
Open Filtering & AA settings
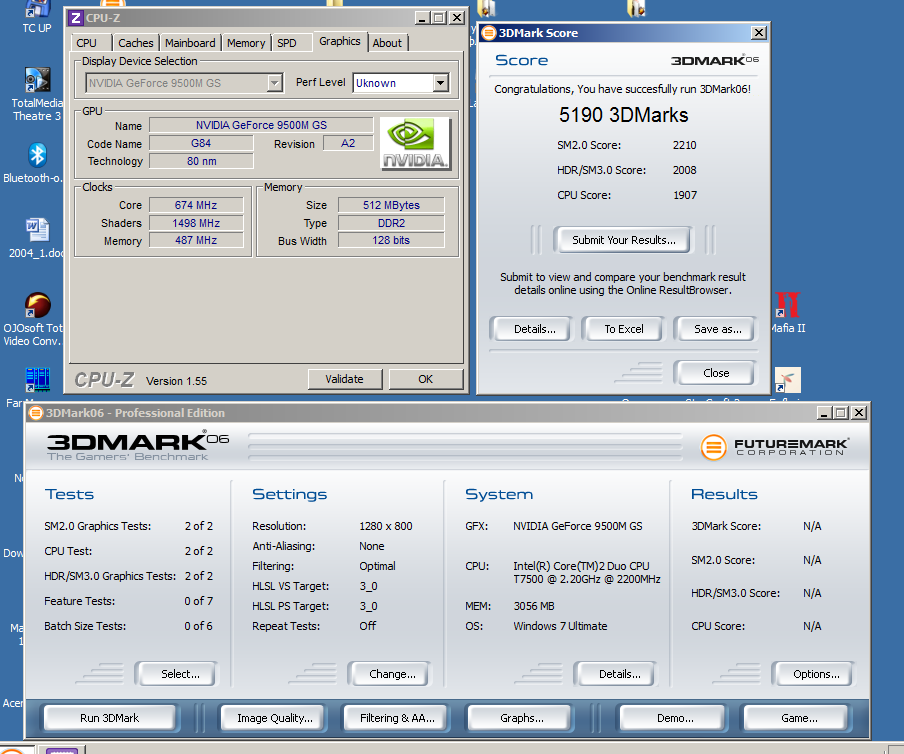click(397, 718)
